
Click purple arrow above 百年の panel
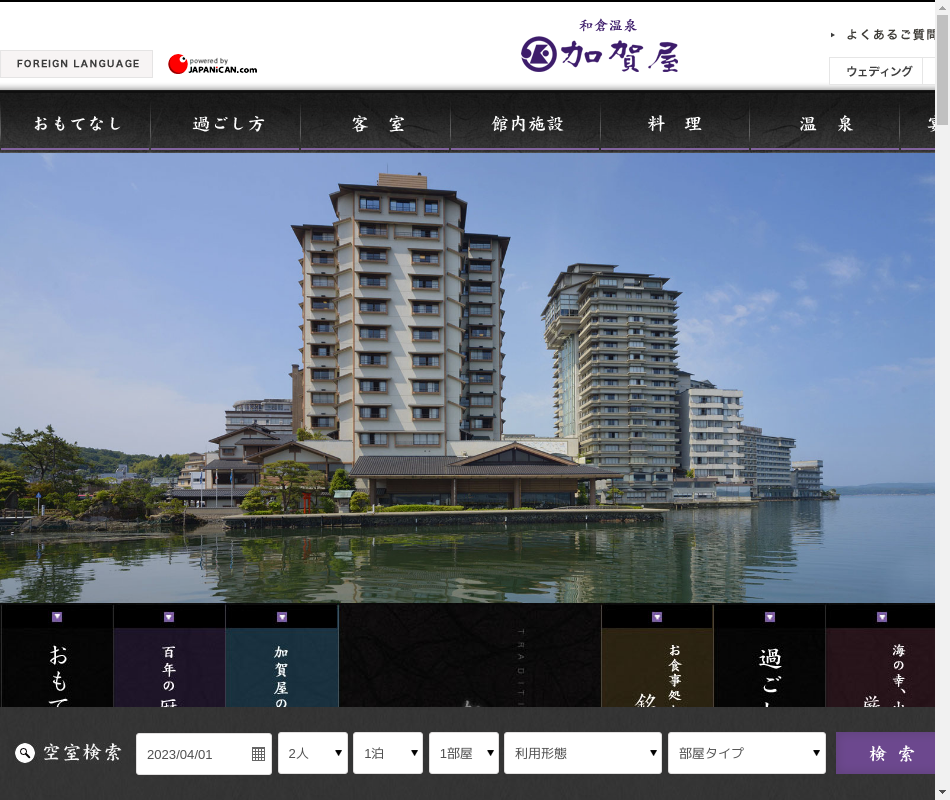pos(169,617)
